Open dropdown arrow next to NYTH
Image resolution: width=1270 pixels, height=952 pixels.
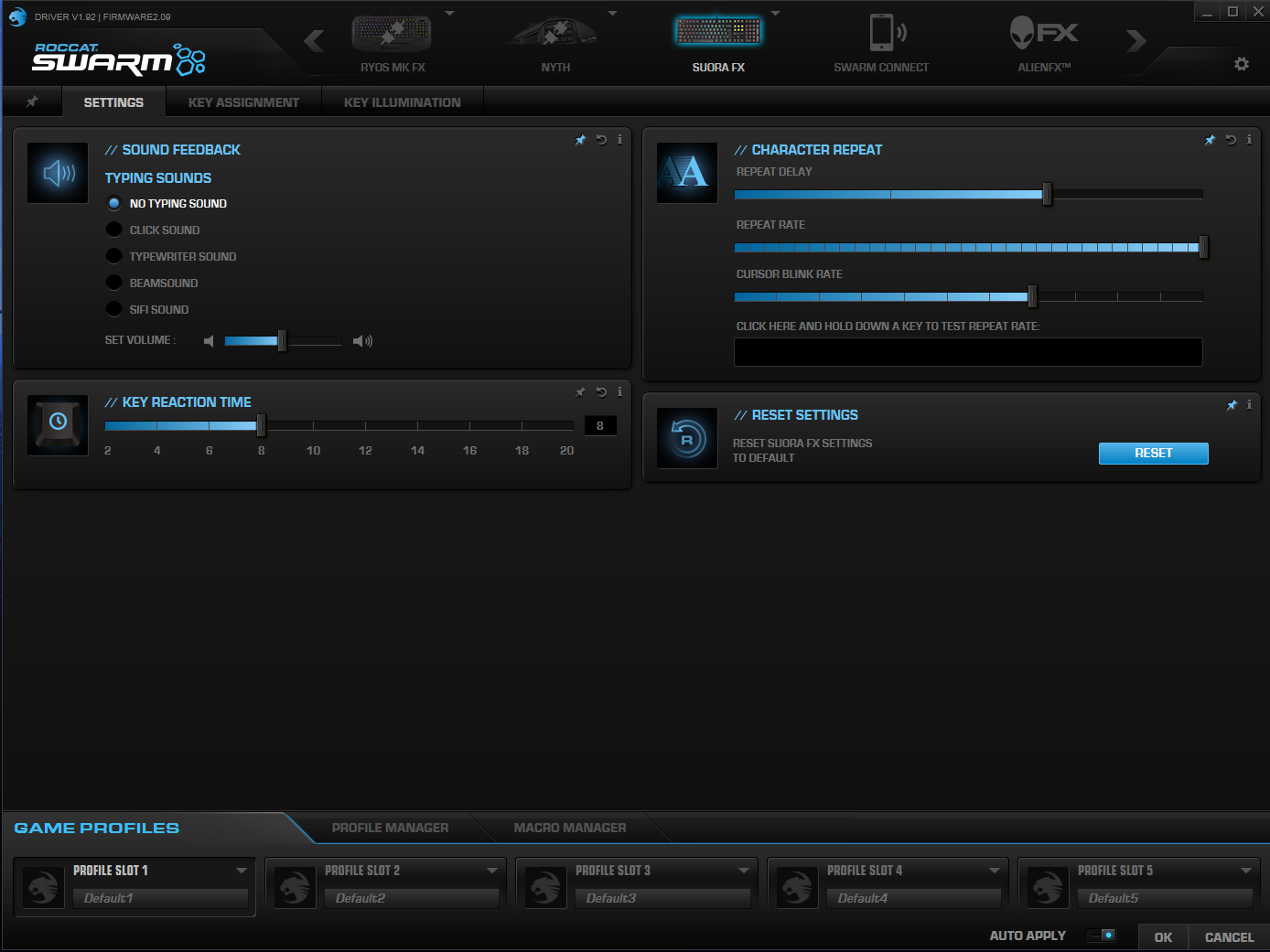(612, 14)
